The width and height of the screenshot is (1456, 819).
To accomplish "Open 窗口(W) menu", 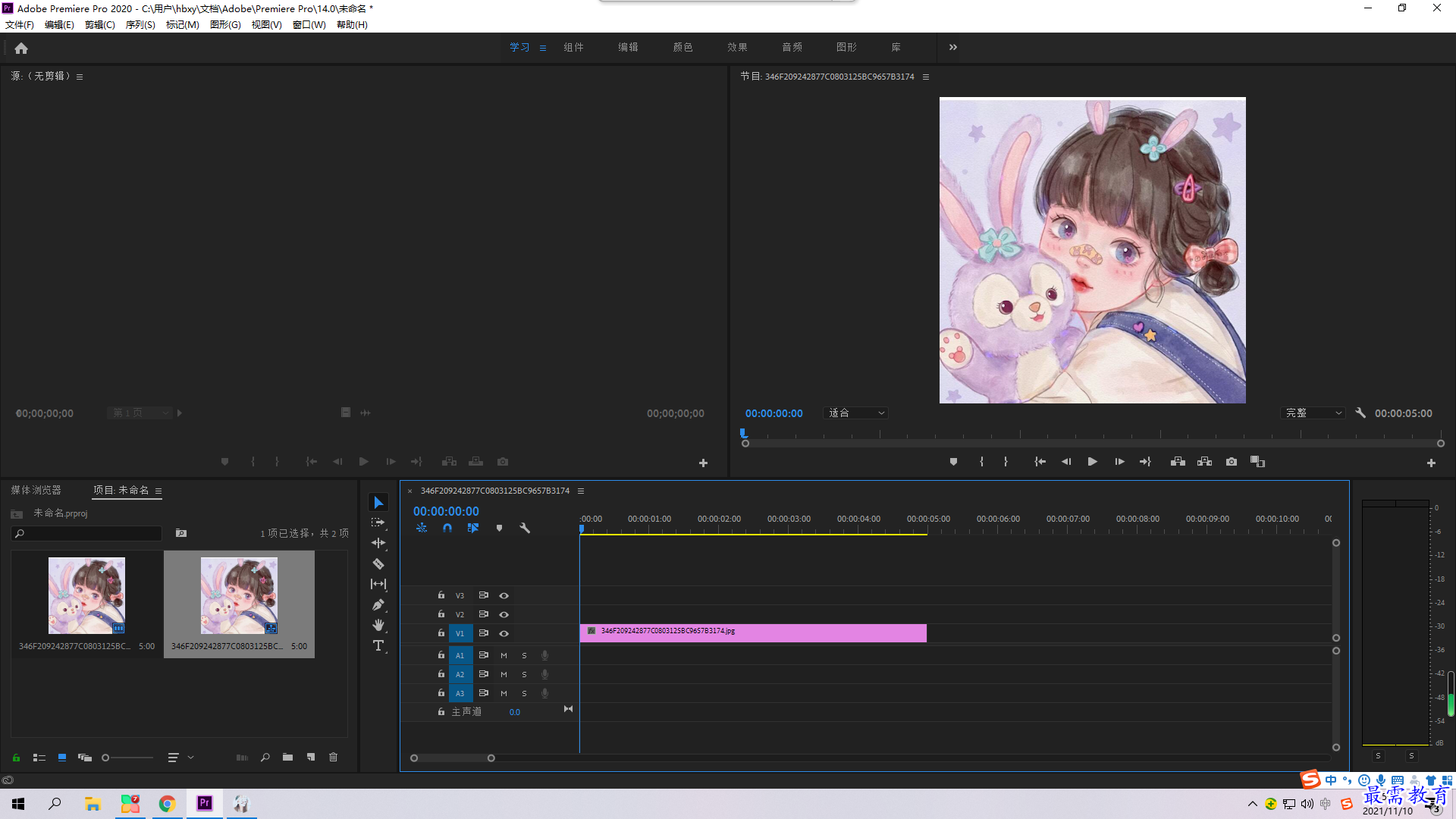I will tap(309, 24).
